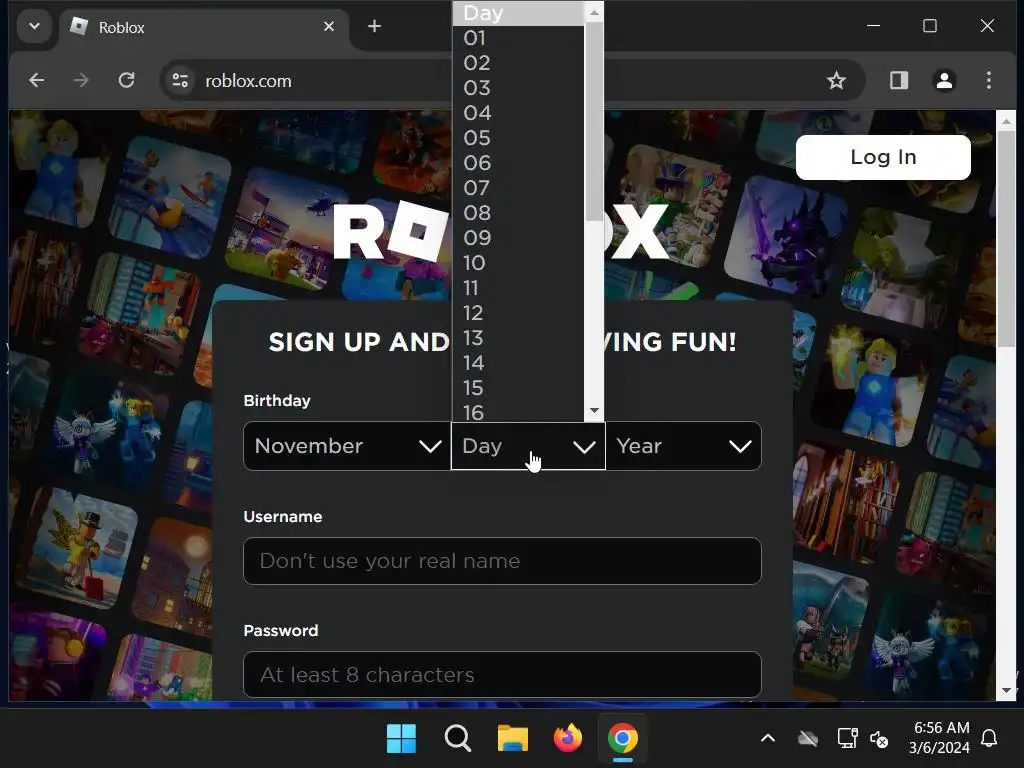This screenshot has width=1024, height=768.
Task: Pick day 15 in the dropdown
Action: [518, 388]
